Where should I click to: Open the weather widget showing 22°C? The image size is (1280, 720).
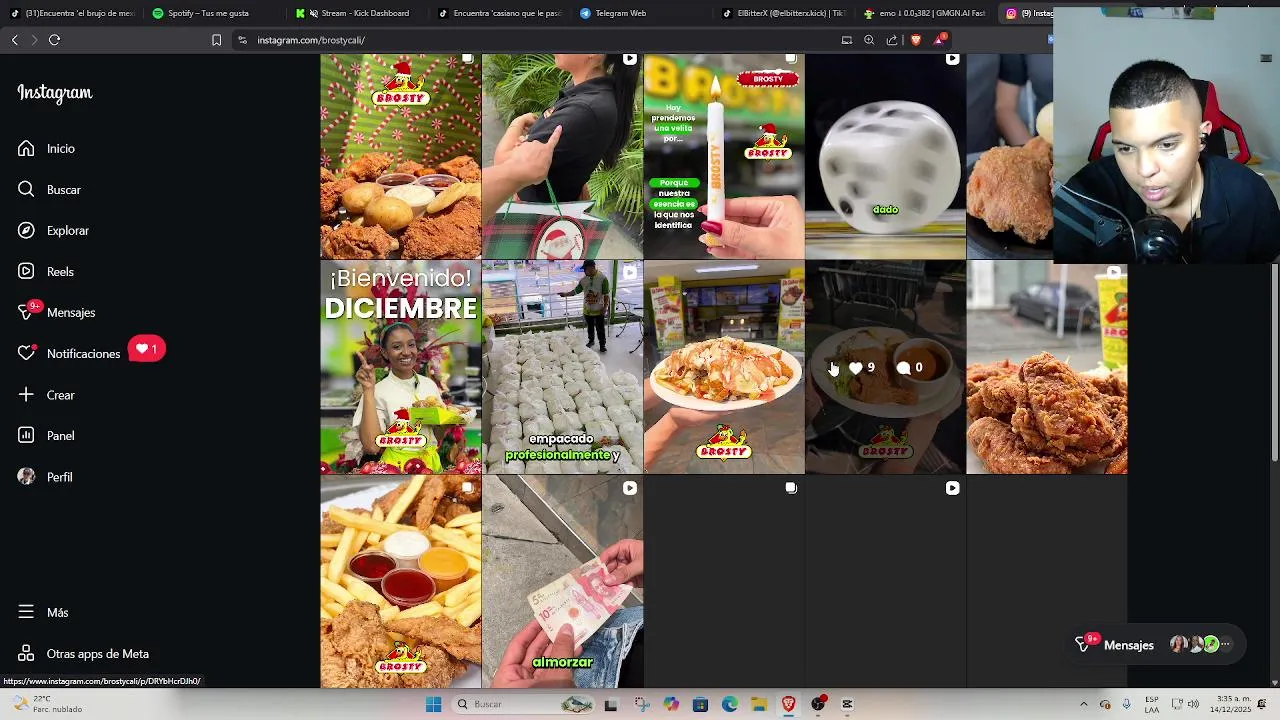click(46, 704)
